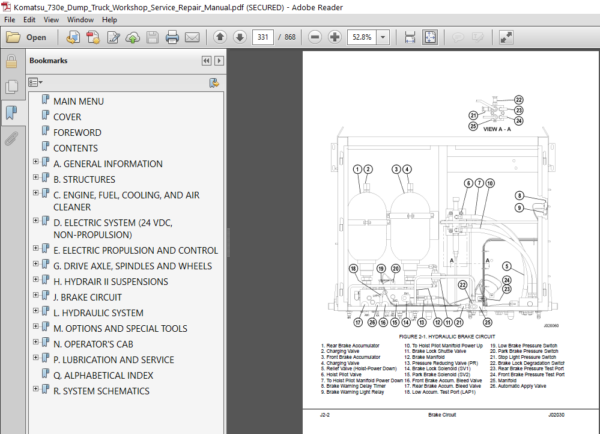Click the Open text button in toolbar
The image size is (600, 434).
click(x=36, y=37)
